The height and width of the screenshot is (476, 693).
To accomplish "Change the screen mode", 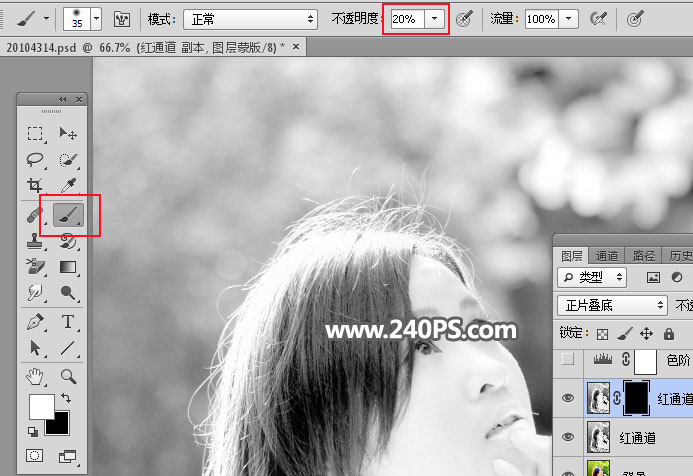I will [x=68, y=456].
